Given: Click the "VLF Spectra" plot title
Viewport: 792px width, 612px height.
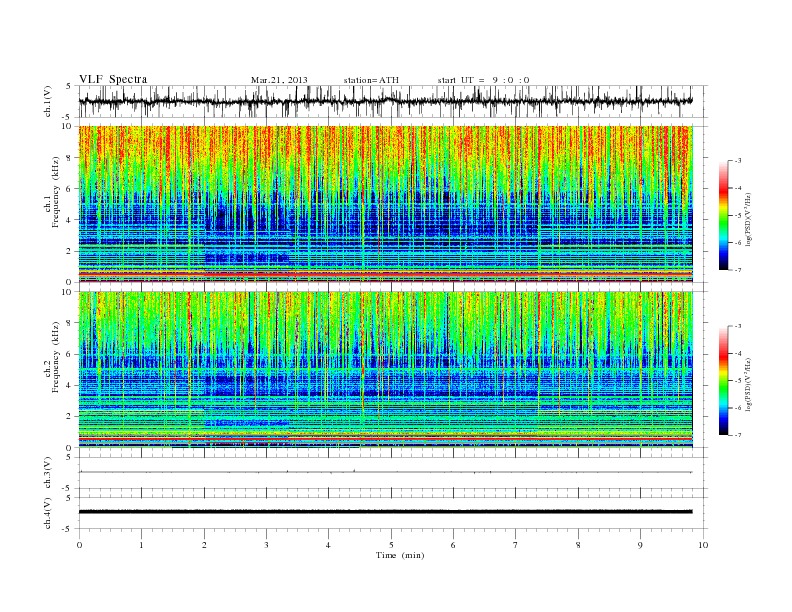Looking at the screenshot, I should point(113,79).
